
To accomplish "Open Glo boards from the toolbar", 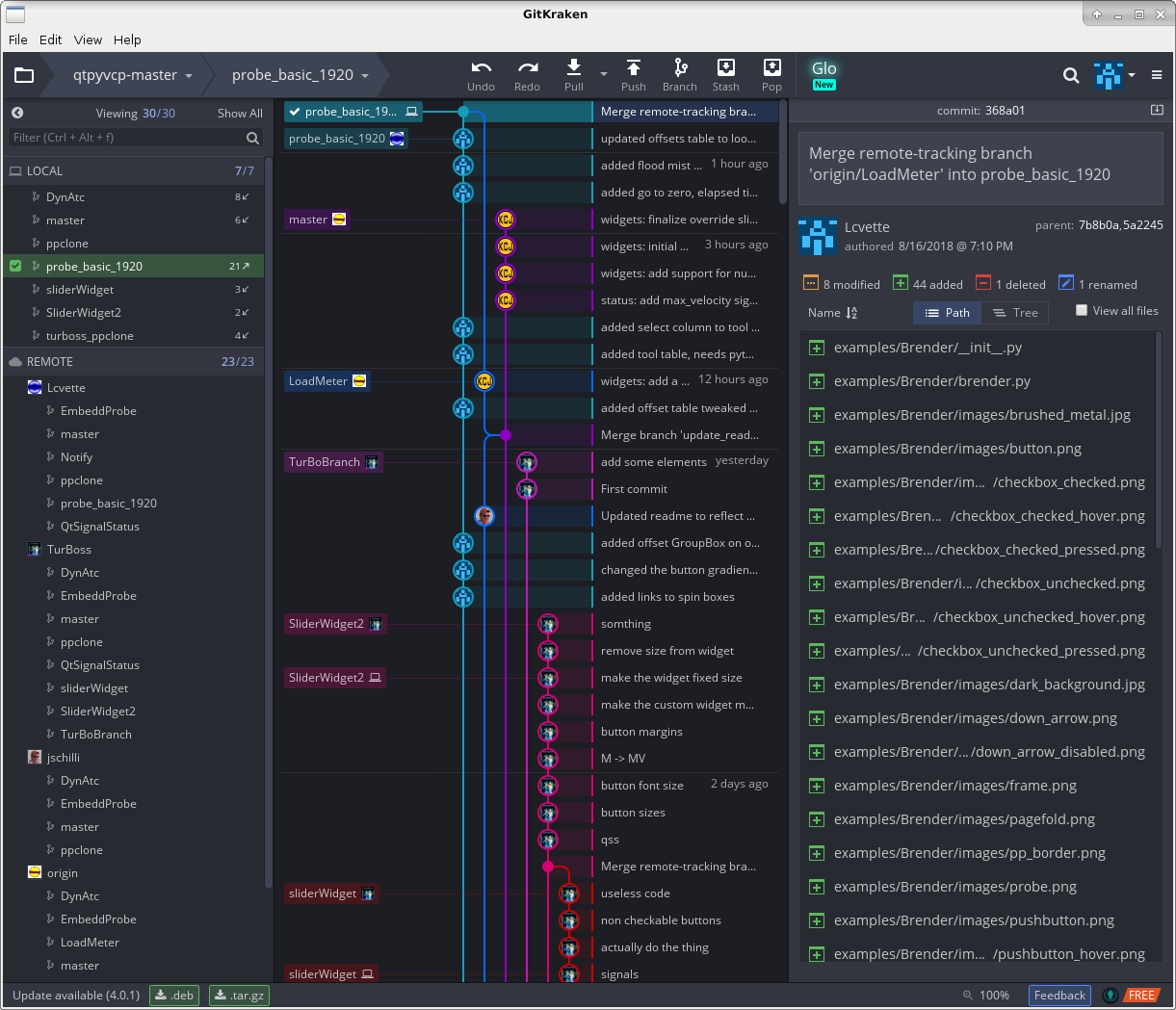I will point(824,74).
